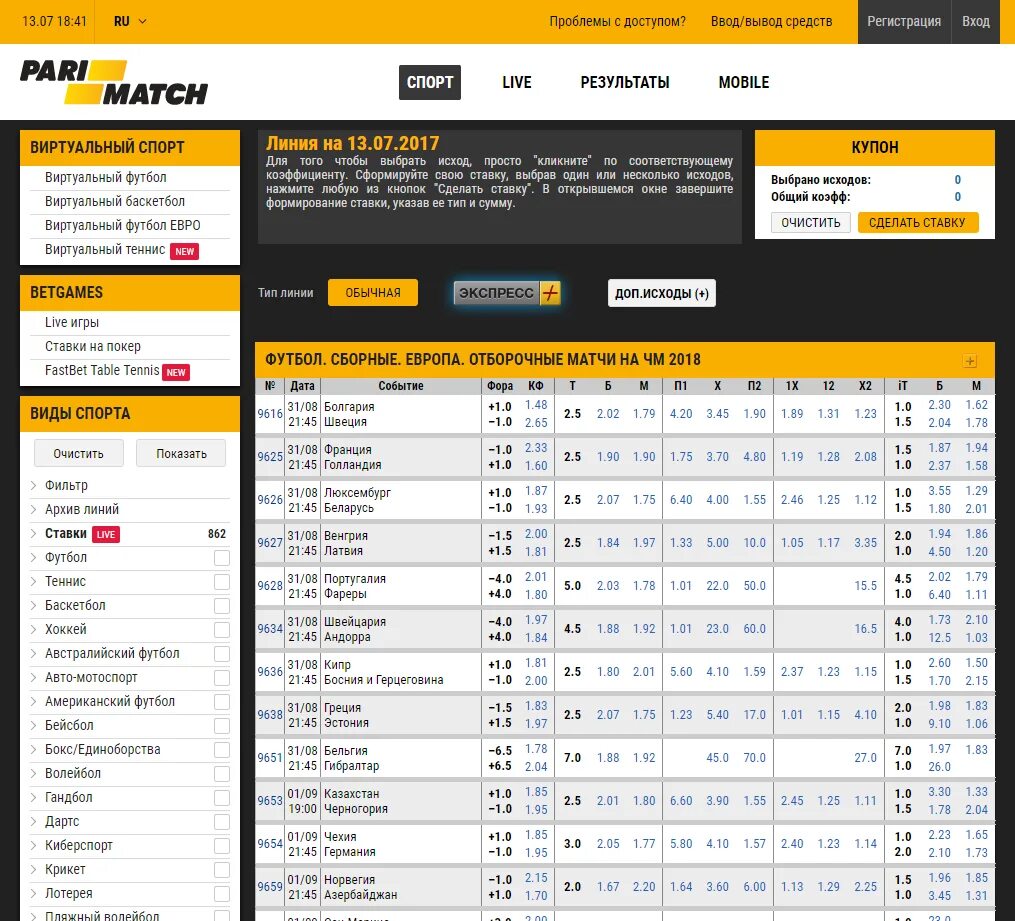Open event number 9625
The width and height of the screenshot is (1015, 921).
click(270, 456)
